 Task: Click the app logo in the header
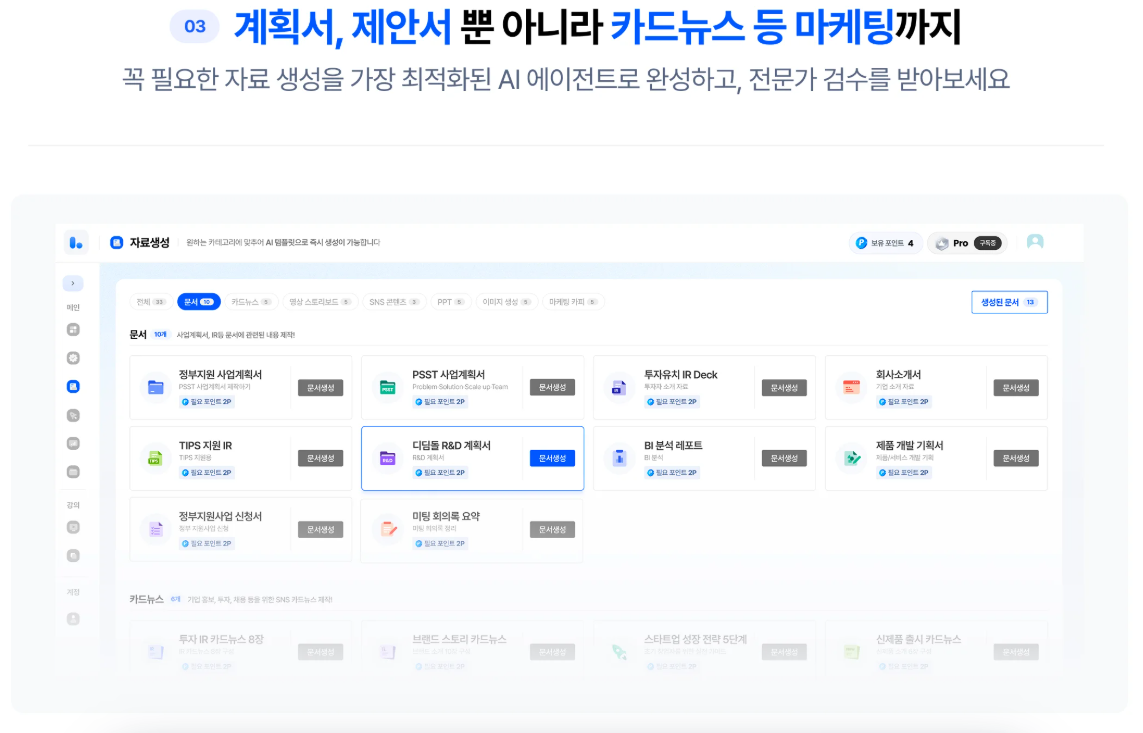76,243
